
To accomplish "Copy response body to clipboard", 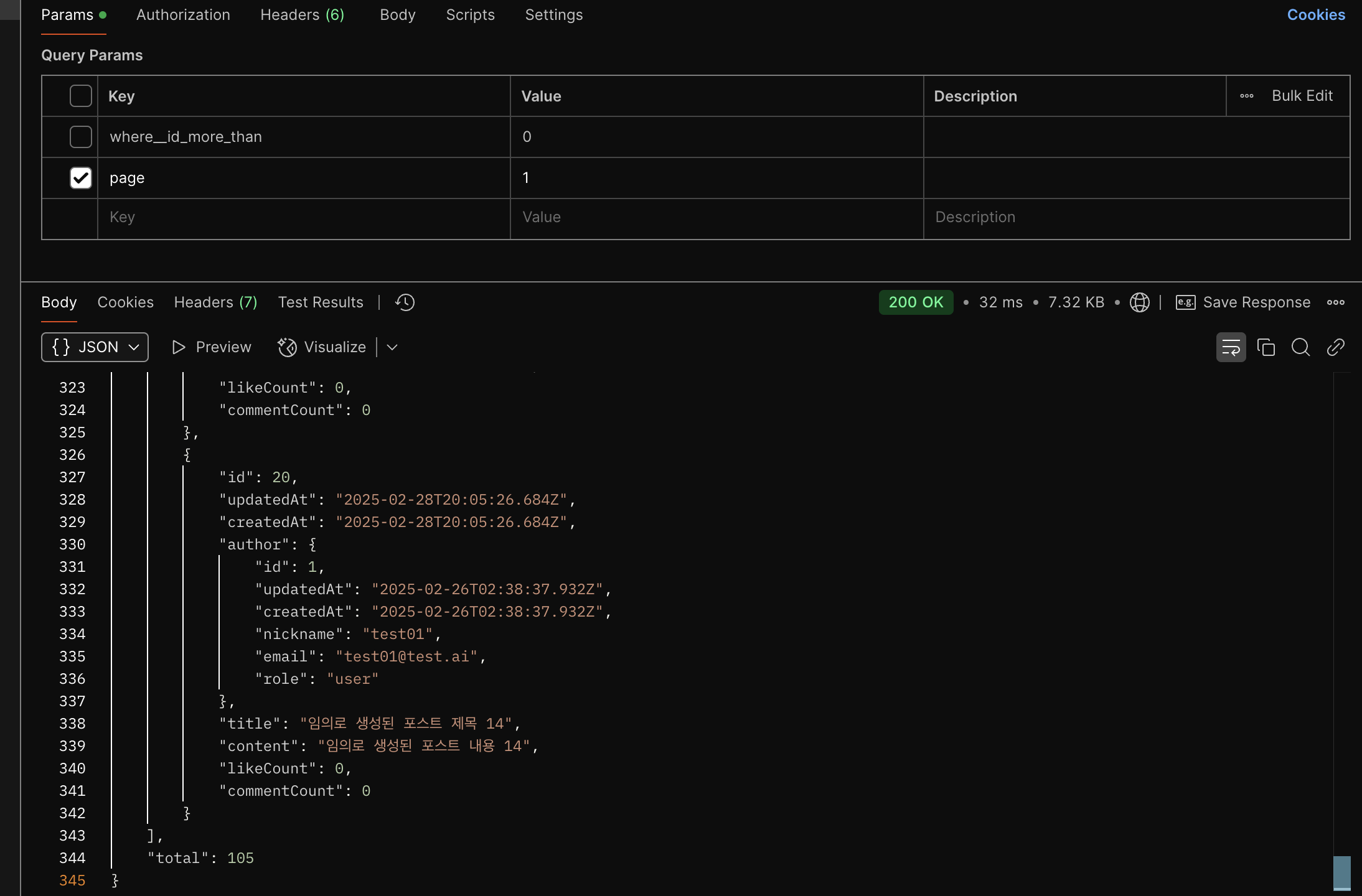I will pyautogui.click(x=1266, y=347).
